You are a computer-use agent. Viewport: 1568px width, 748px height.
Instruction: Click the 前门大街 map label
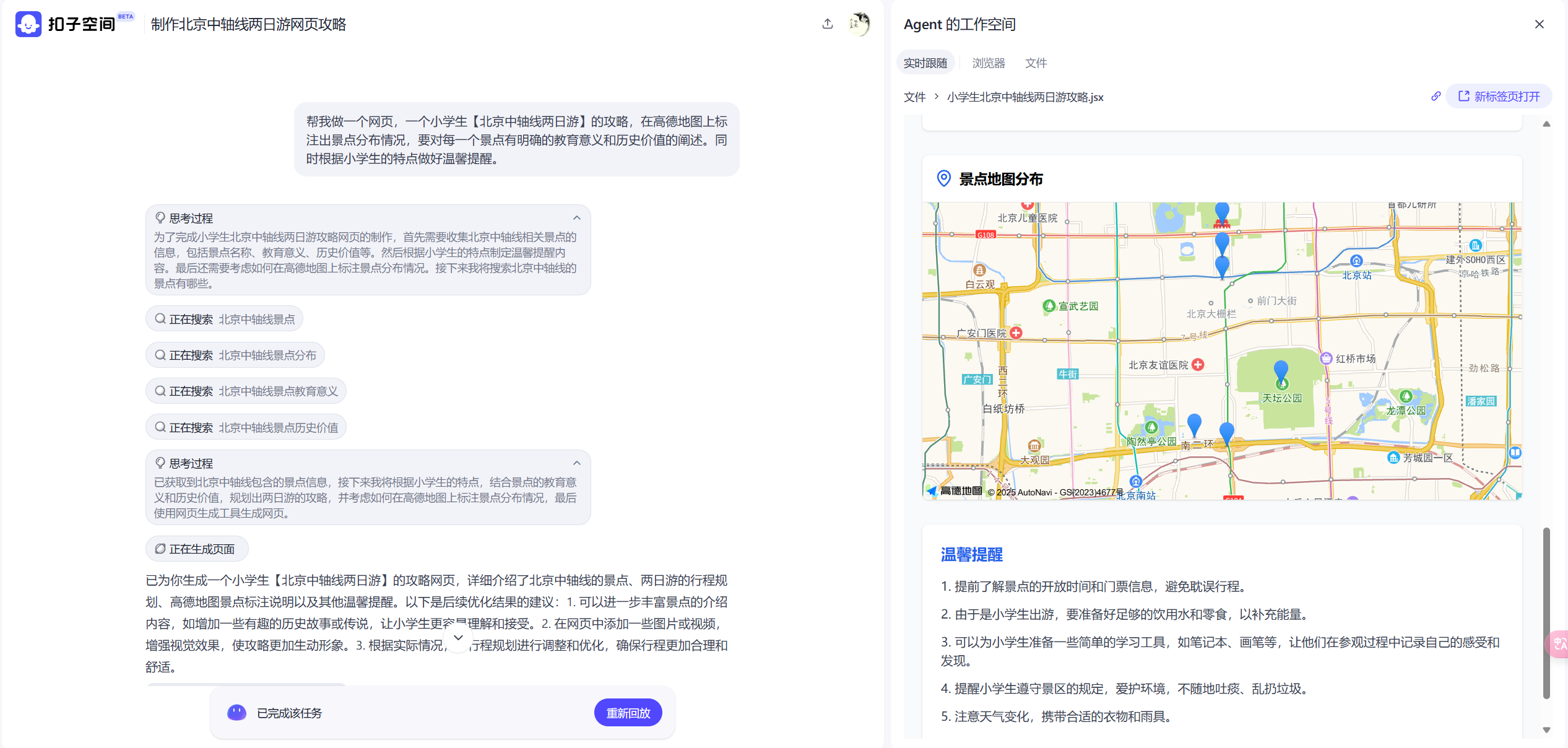pyautogui.click(x=1276, y=301)
